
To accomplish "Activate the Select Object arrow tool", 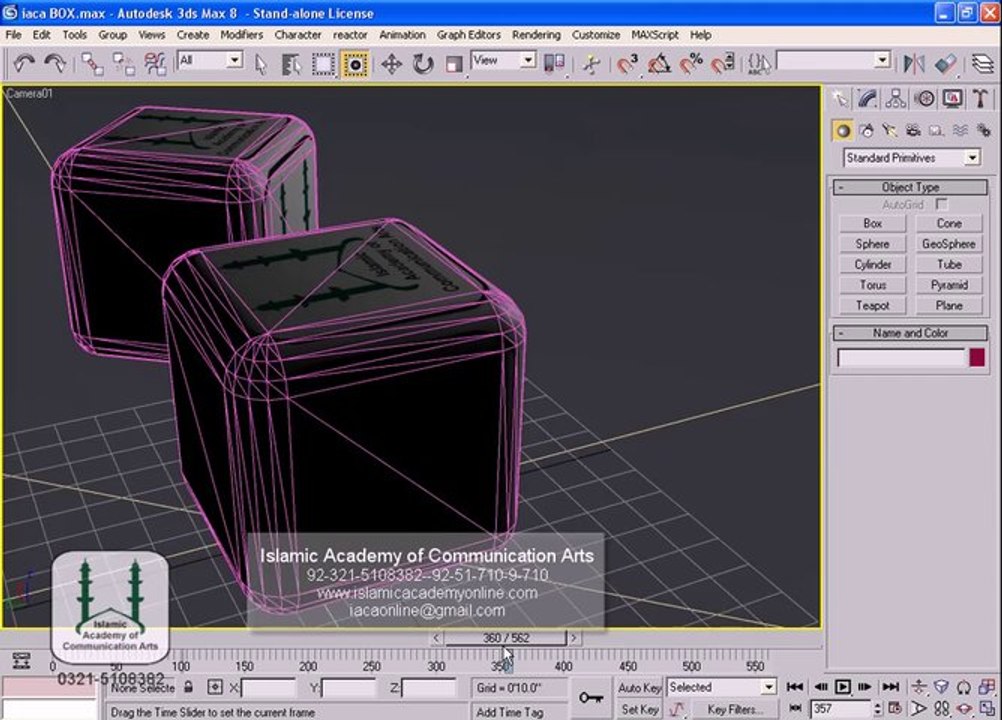I will tap(261, 64).
